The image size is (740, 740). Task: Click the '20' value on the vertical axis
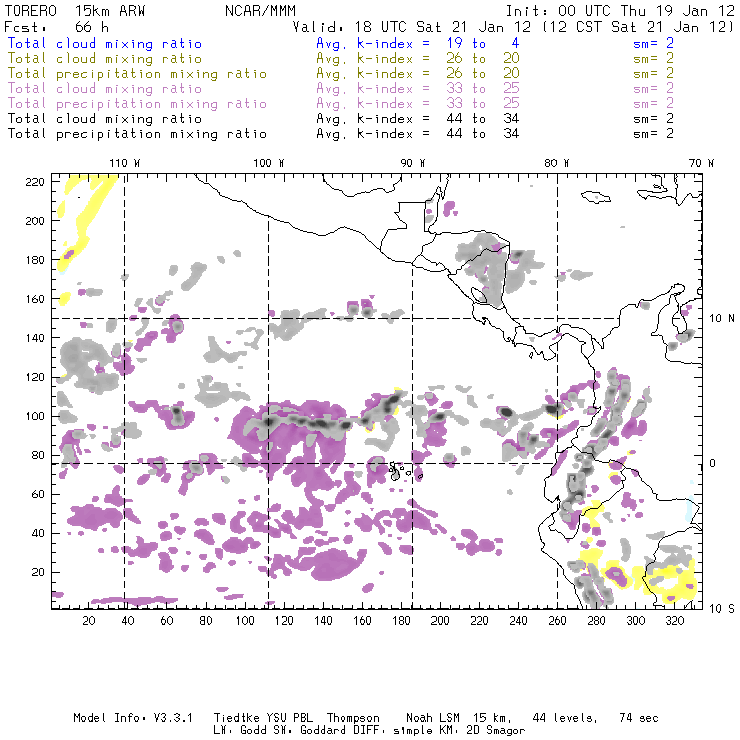(x=38, y=572)
